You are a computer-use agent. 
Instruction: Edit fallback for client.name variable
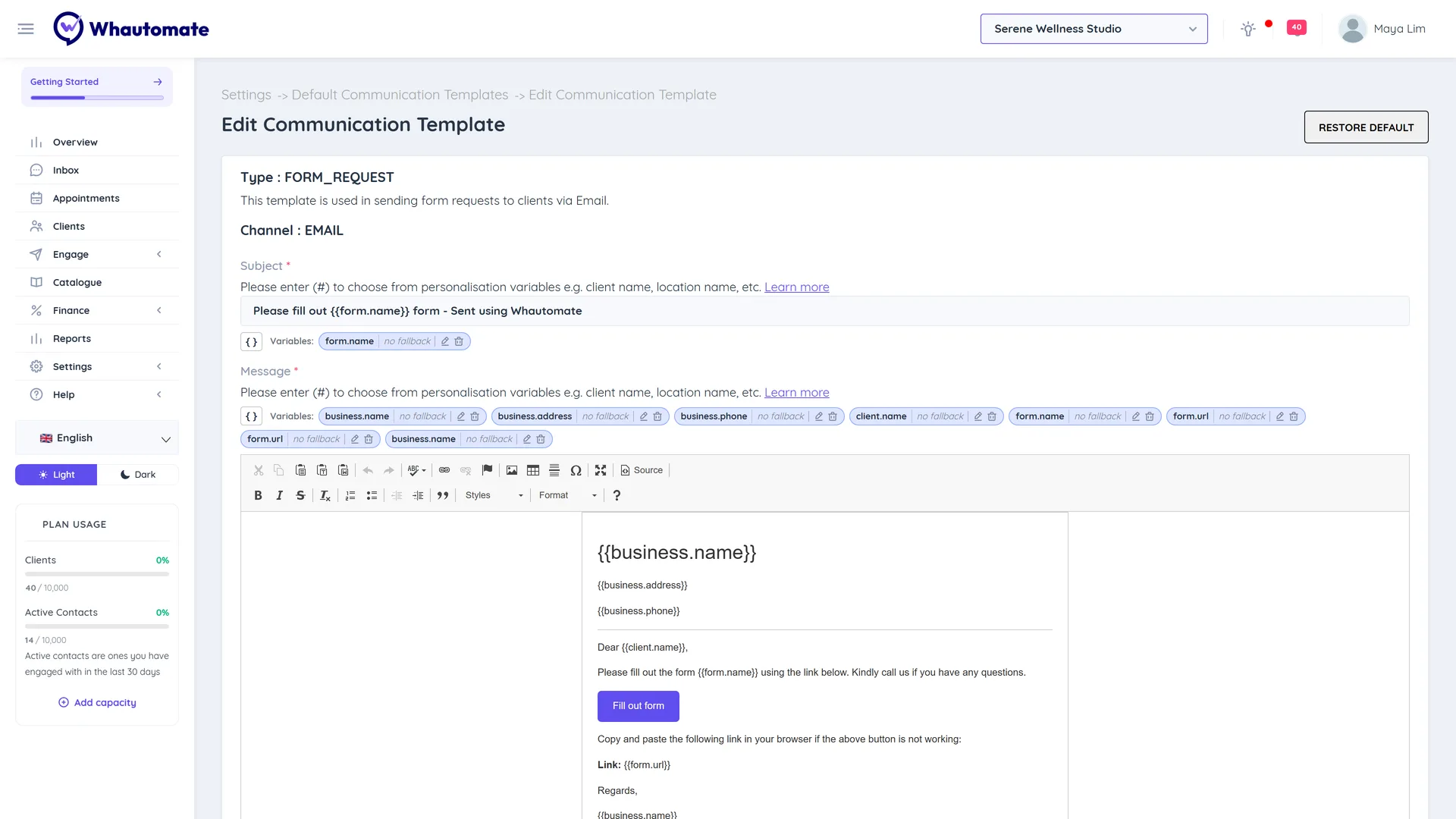[978, 416]
